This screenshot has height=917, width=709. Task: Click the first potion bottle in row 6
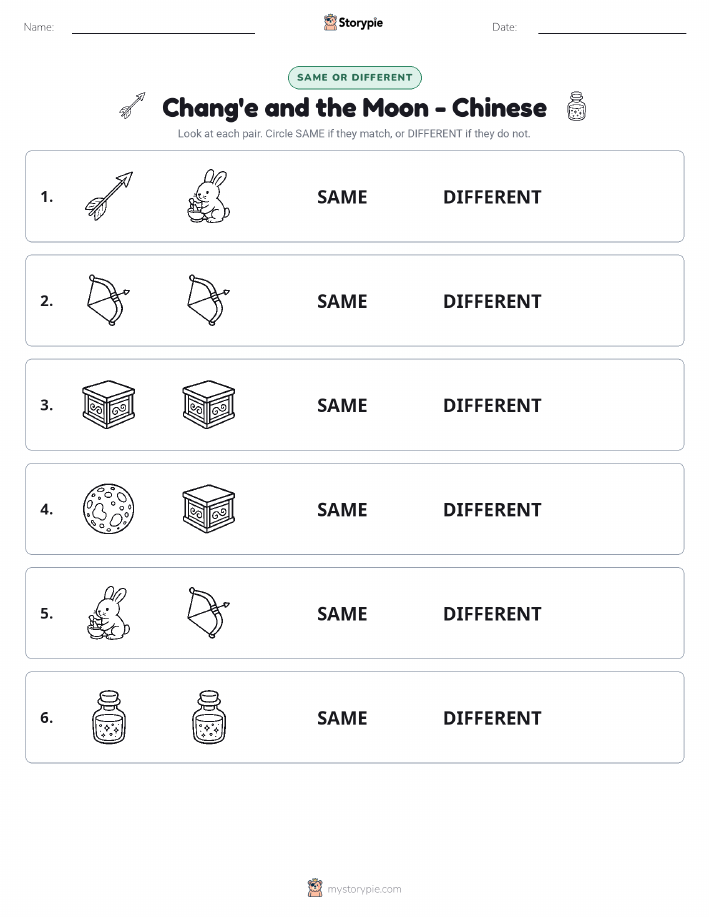[x=109, y=717]
